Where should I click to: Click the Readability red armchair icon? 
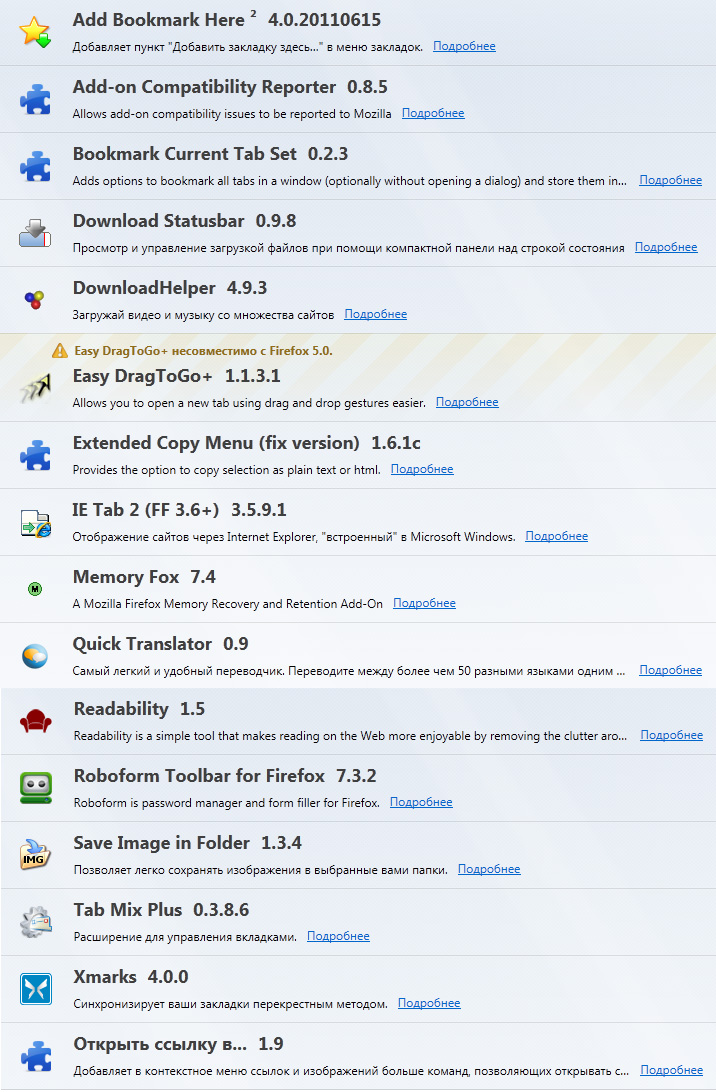tap(35, 721)
